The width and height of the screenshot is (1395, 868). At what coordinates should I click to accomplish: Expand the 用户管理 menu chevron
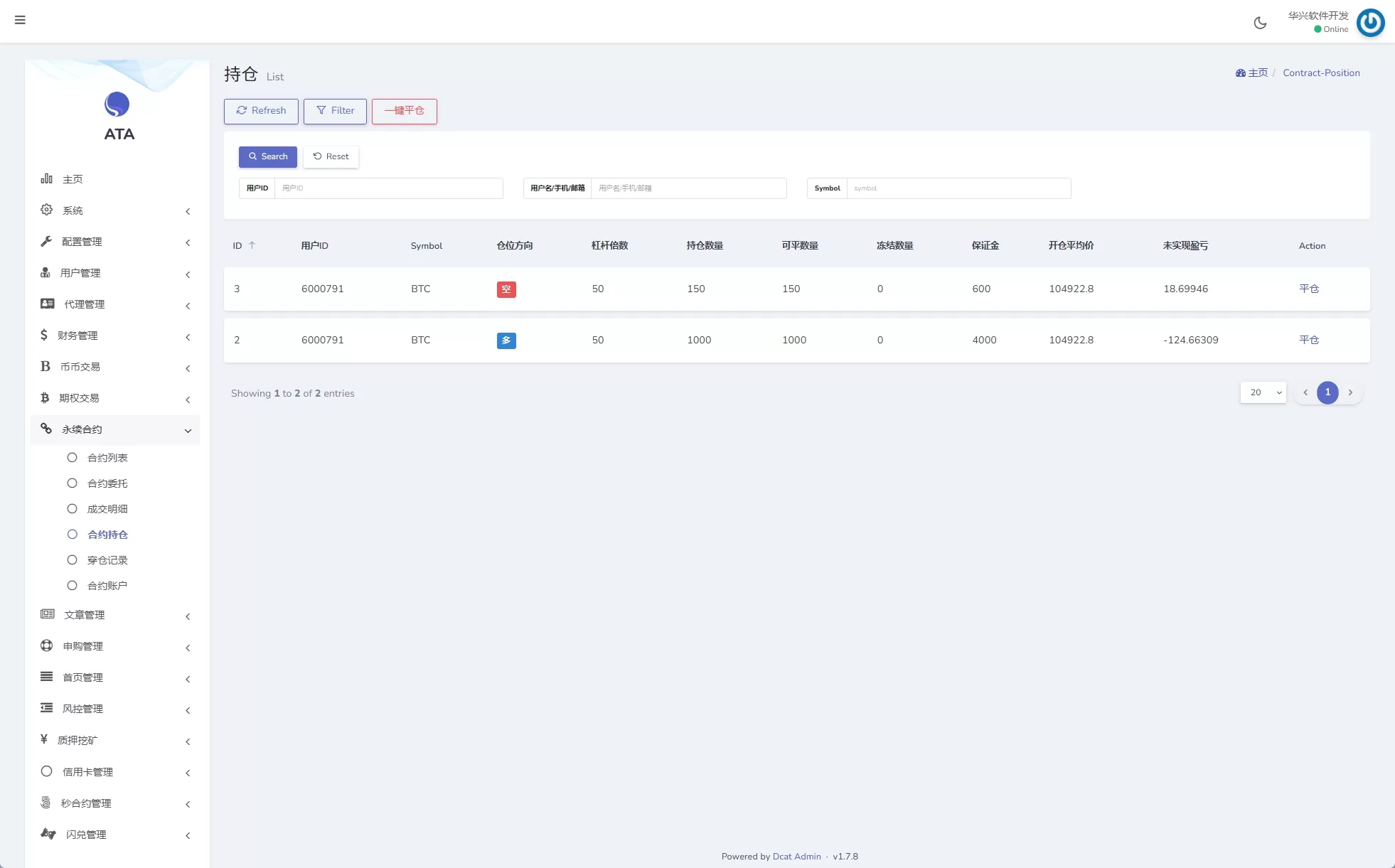pyautogui.click(x=188, y=274)
